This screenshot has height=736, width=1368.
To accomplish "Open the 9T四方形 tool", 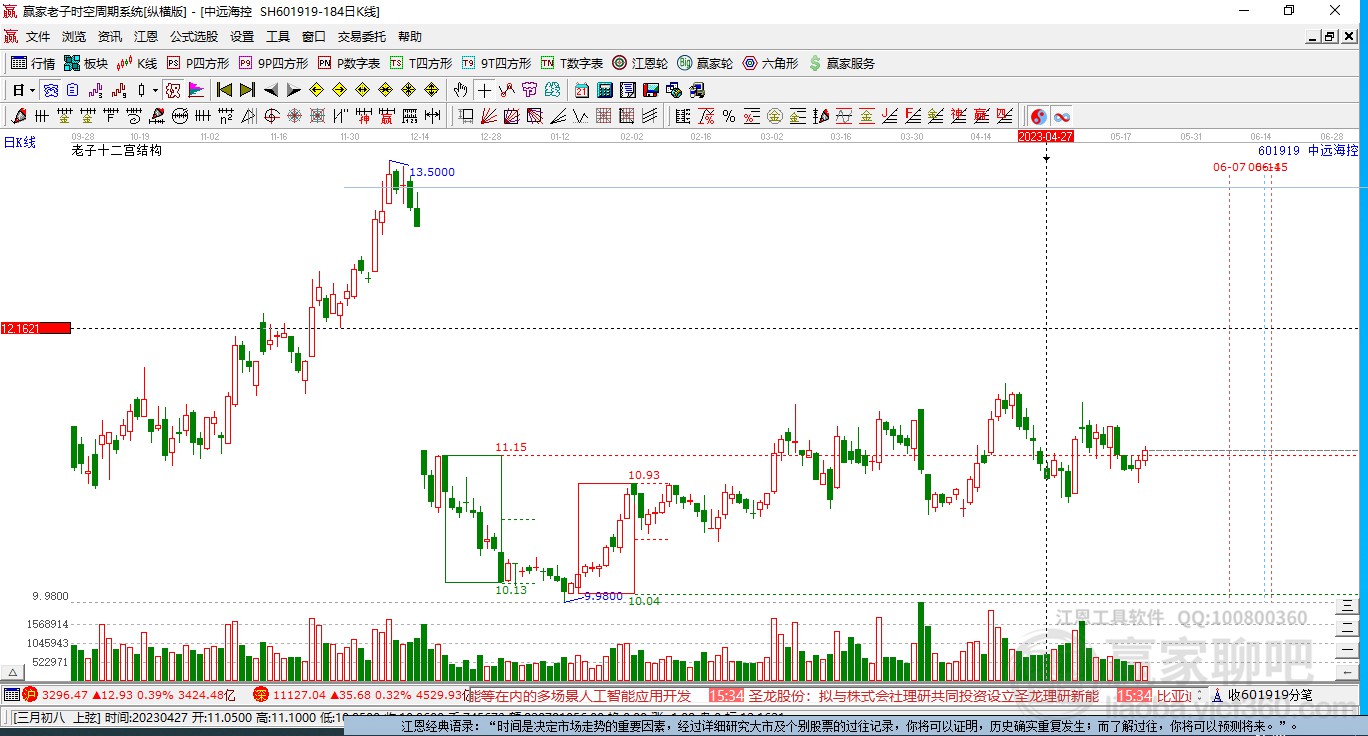I will [x=496, y=63].
